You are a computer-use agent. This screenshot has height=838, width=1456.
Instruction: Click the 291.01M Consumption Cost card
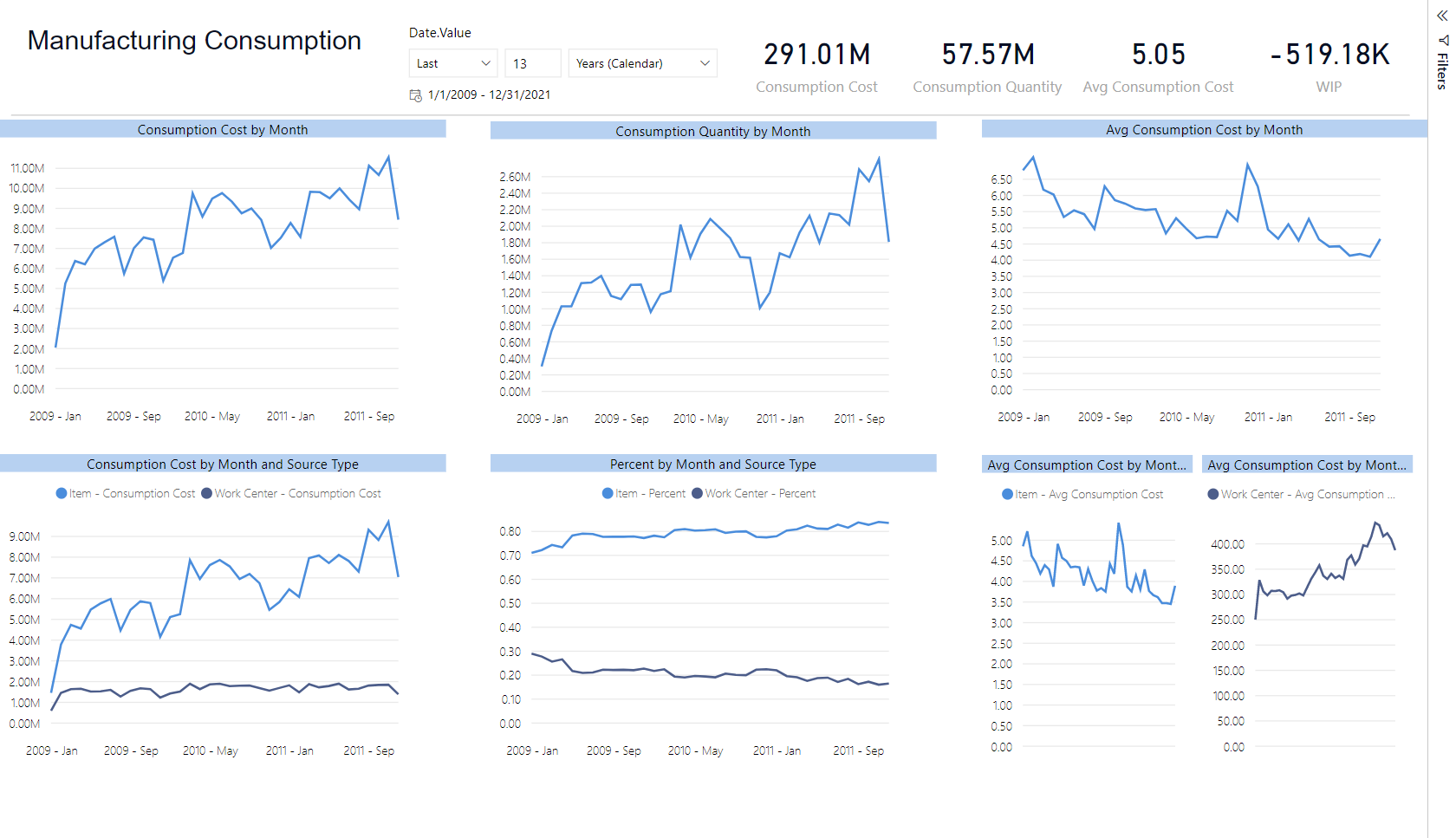click(x=816, y=67)
